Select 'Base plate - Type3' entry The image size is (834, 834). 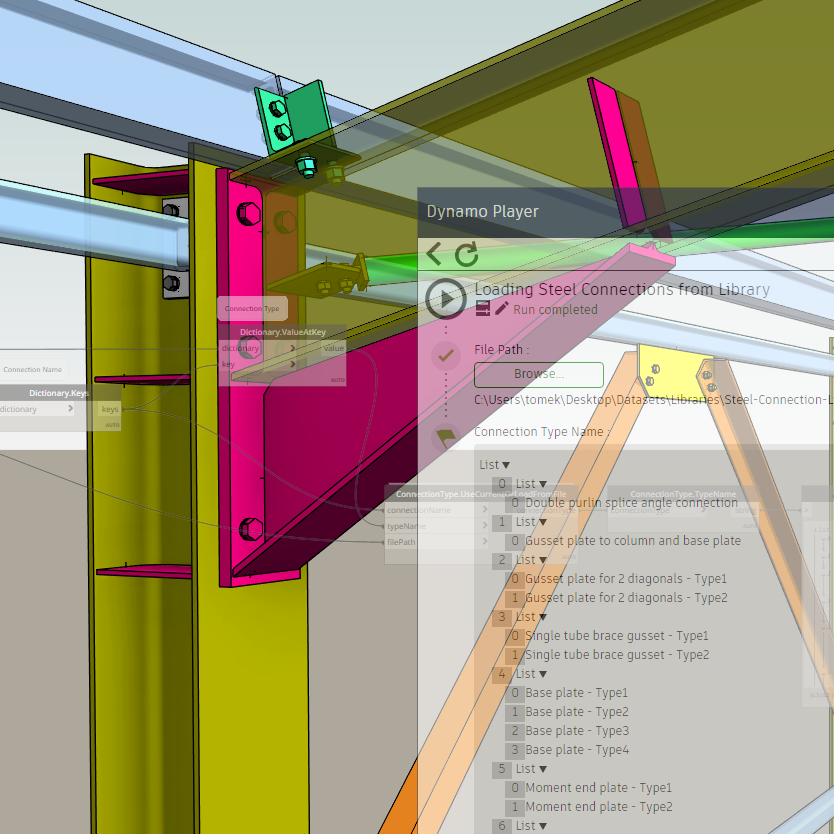577,731
